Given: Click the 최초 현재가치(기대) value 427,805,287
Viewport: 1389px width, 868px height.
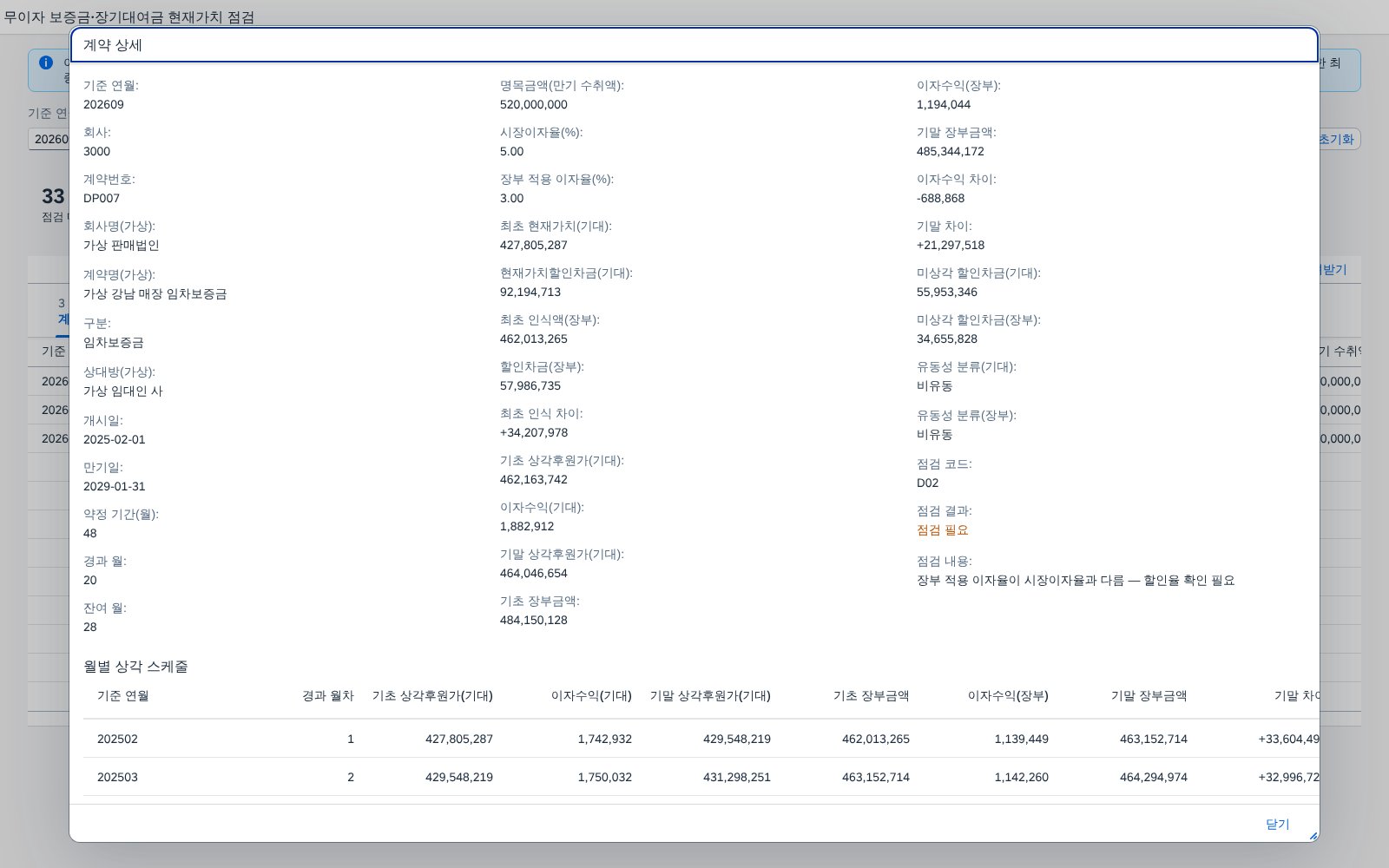Looking at the screenshot, I should (534, 245).
